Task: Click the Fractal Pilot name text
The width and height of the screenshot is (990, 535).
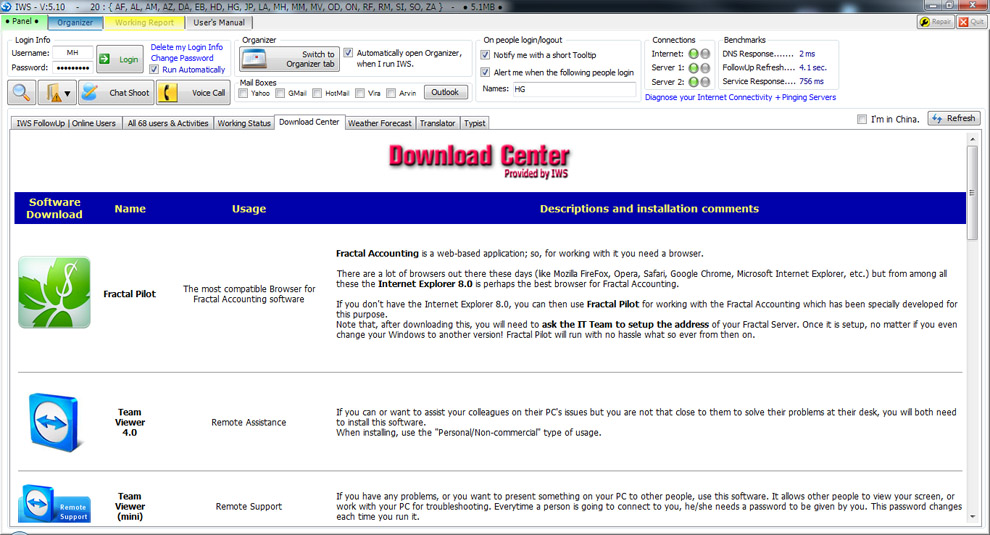Action: point(129,294)
